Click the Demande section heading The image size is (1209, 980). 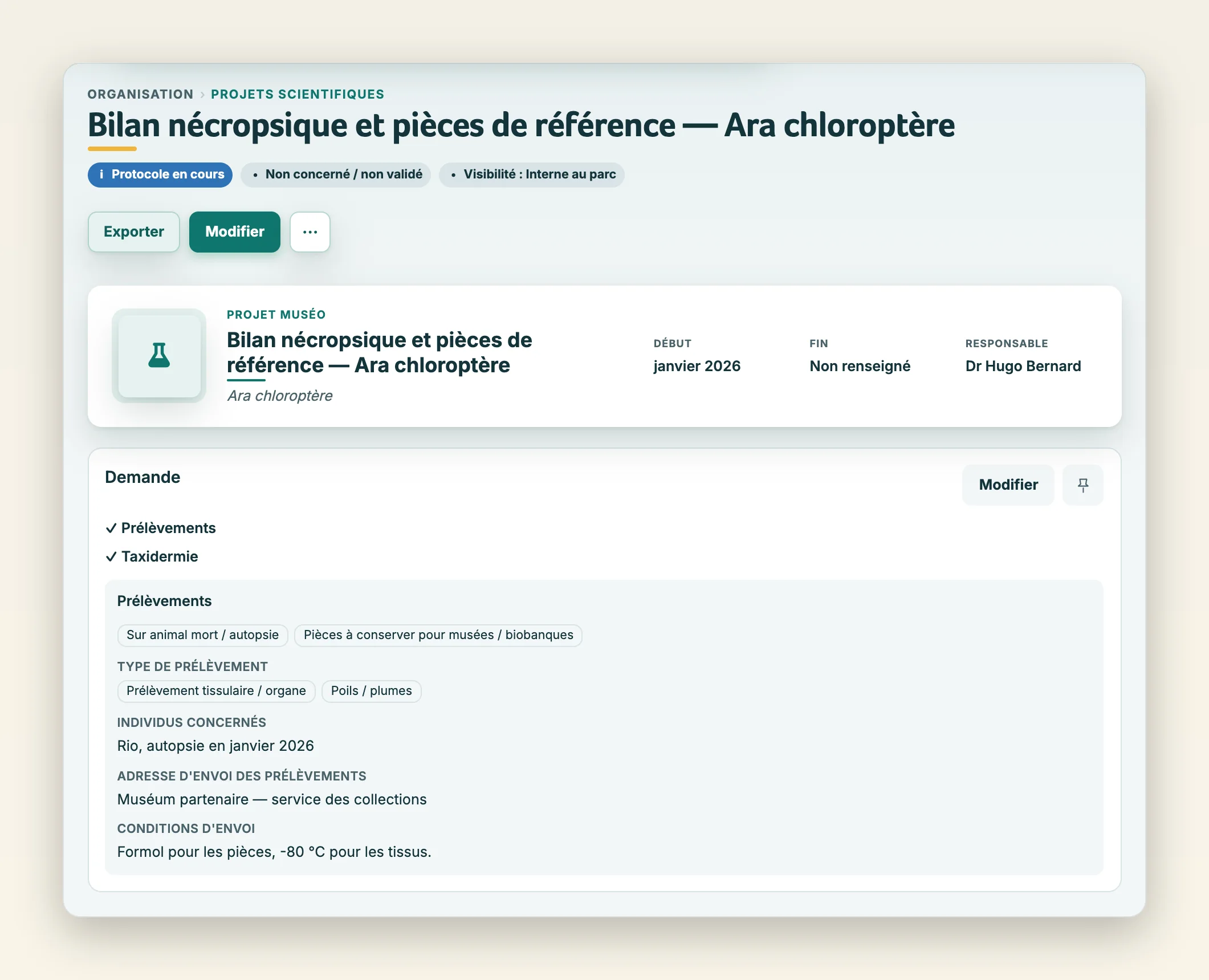coord(143,477)
